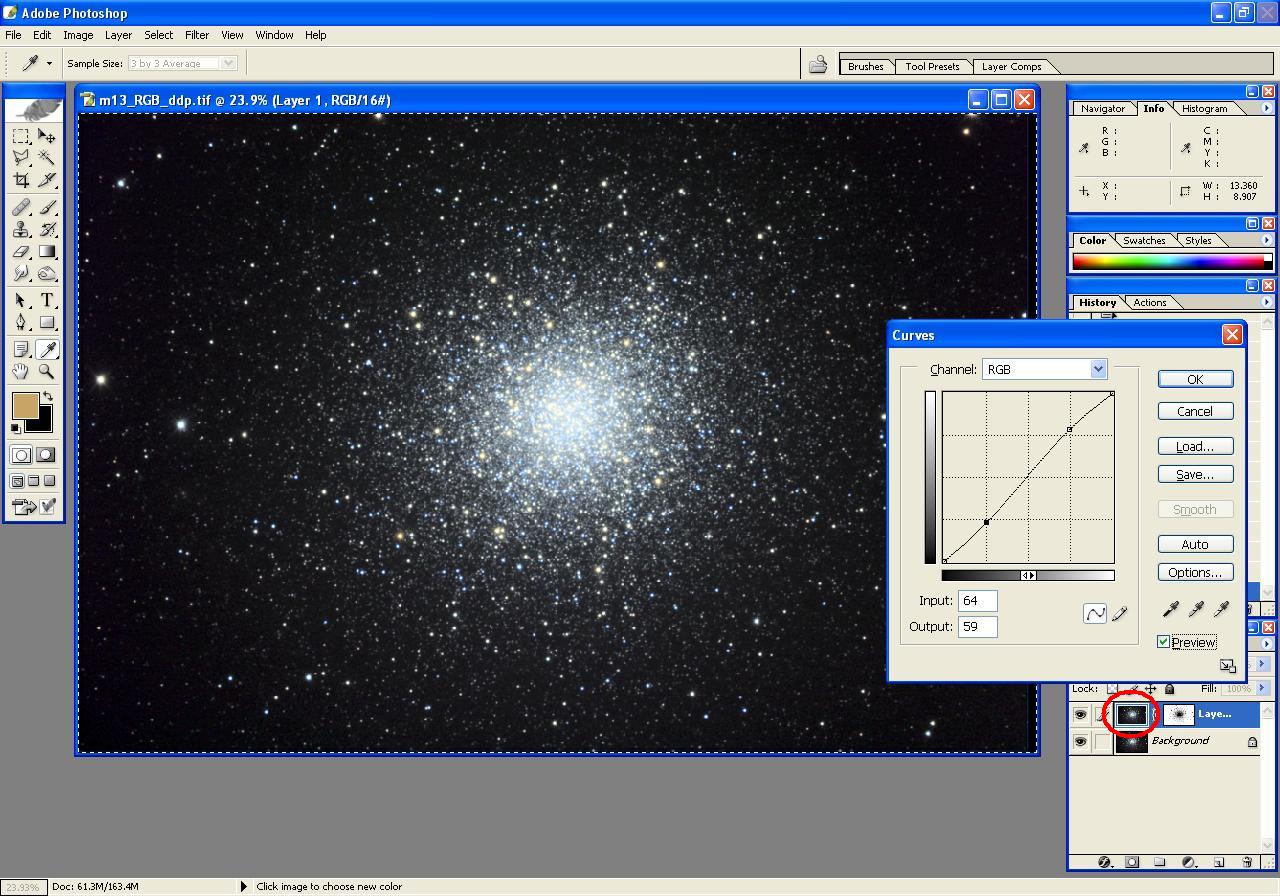
Task: Select the Type tool
Action: pyautogui.click(x=47, y=300)
